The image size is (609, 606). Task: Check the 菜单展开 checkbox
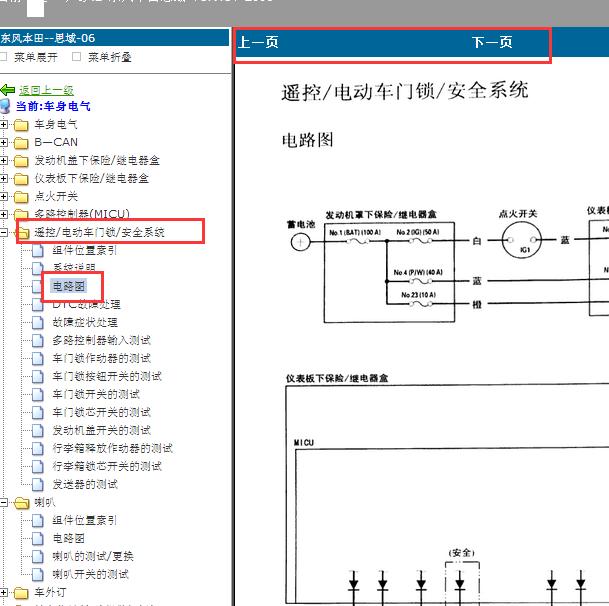(x=3, y=57)
